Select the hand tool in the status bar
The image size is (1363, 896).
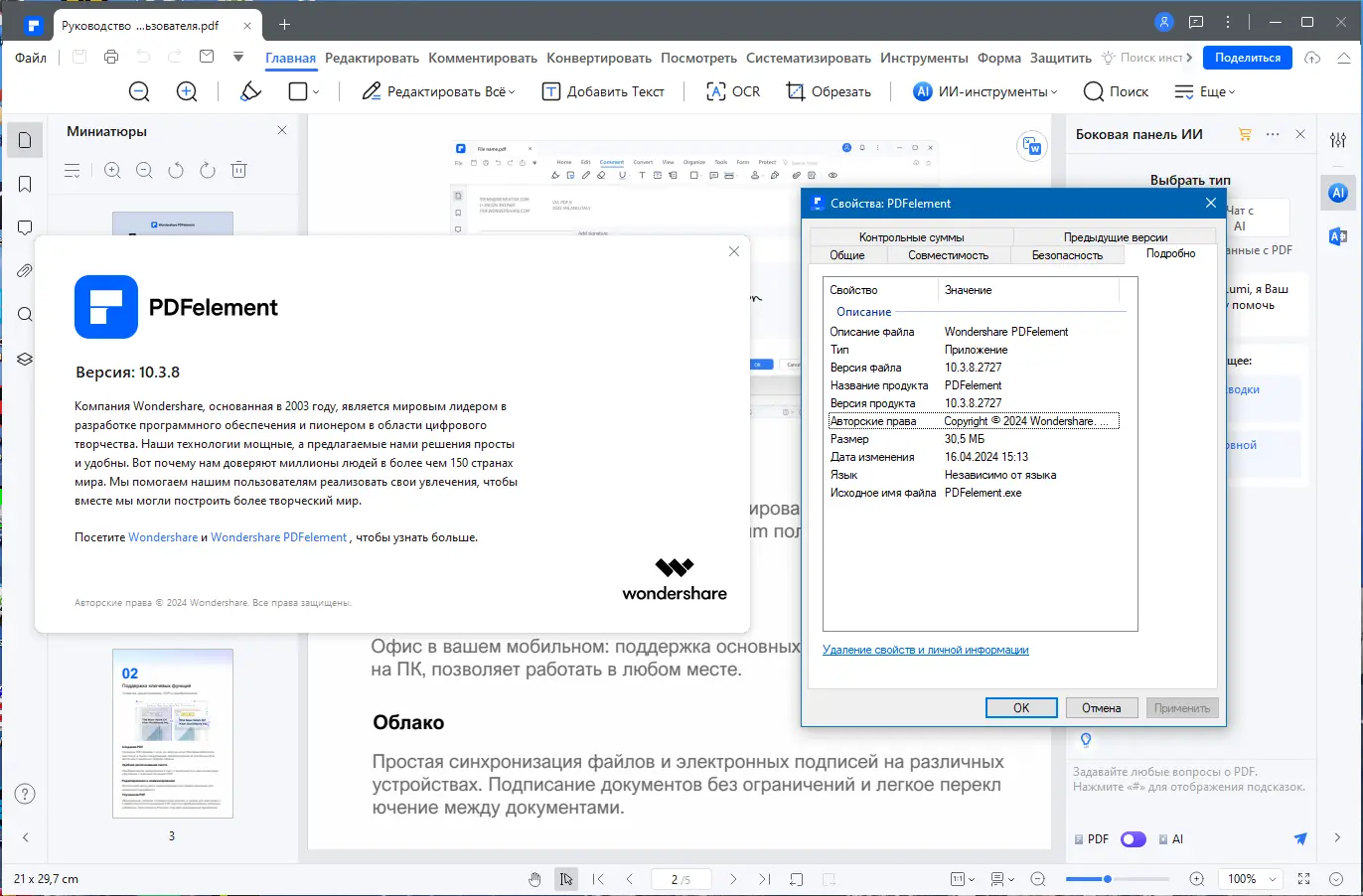tap(534, 879)
